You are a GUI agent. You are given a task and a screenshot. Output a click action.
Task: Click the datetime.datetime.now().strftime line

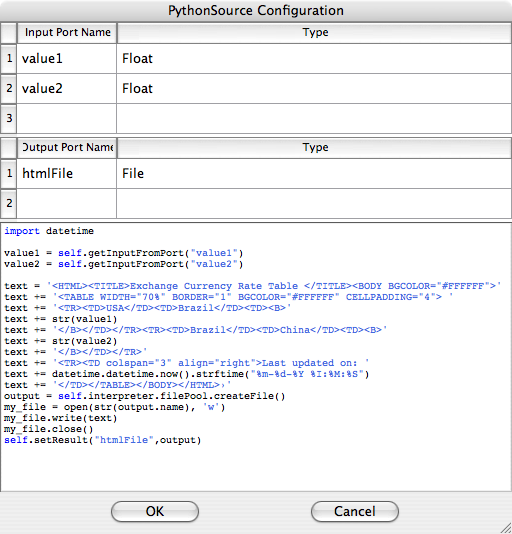(x=186, y=374)
